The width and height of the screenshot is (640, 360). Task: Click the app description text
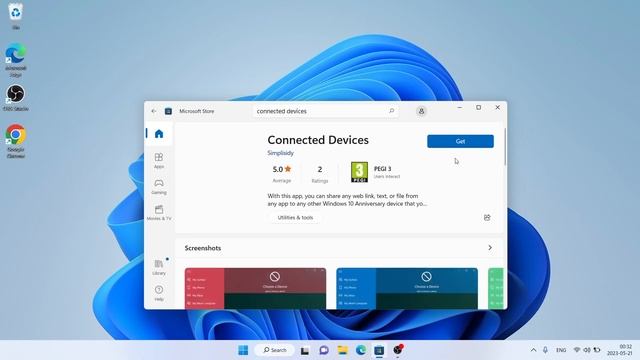pyautogui.click(x=347, y=200)
